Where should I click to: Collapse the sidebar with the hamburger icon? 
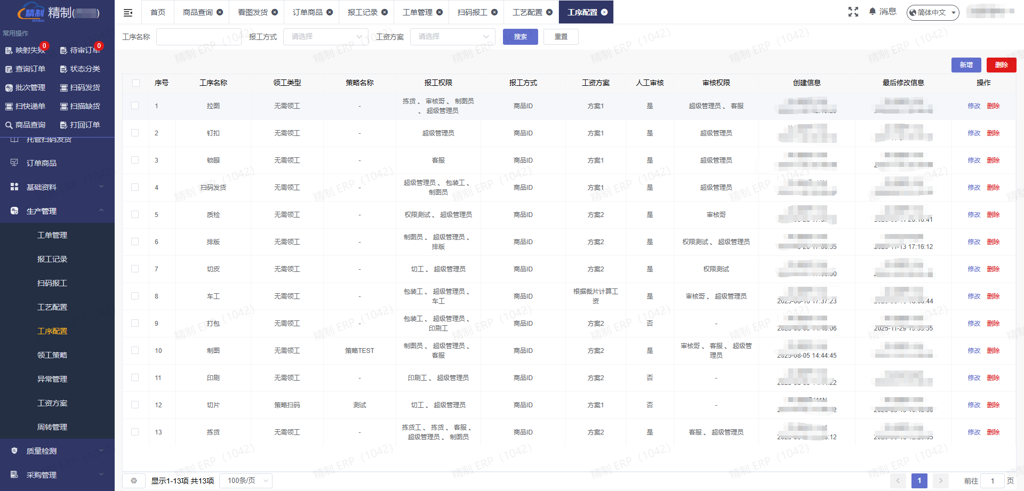(x=128, y=12)
